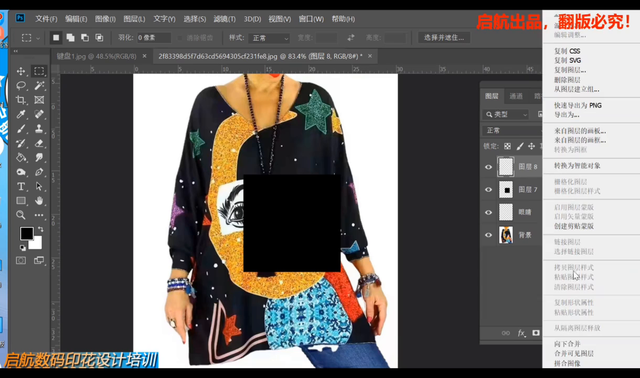Click the Intersect with selection option icon
This screenshot has width=640, height=378.
[99, 38]
